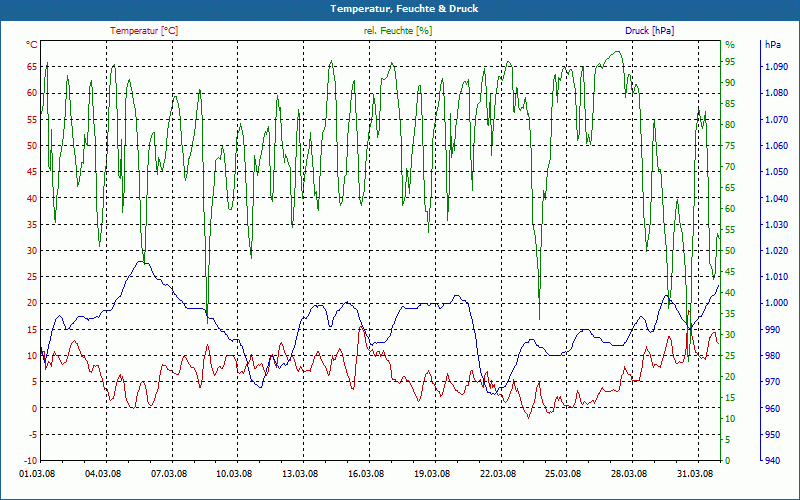The width and height of the screenshot is (800, 500).
Task: Click the '1.050' pressure axis value
Action: [x=777, y=171]
